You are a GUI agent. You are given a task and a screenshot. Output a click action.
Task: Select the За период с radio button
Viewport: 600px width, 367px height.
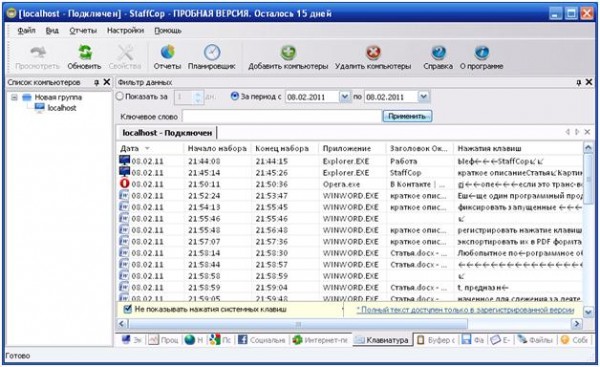[x=235, y=96]
